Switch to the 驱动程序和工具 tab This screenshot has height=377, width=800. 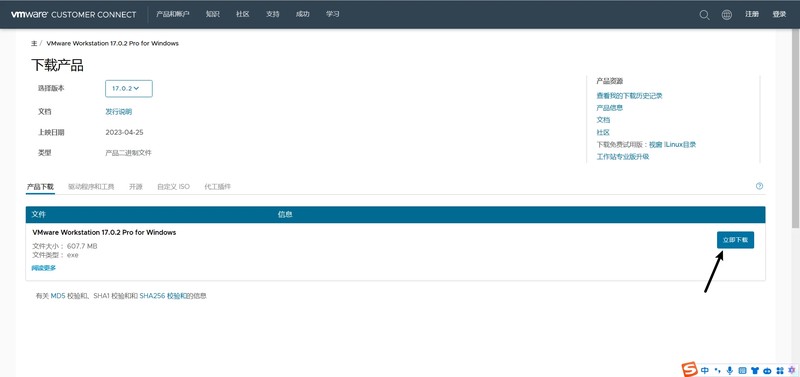pyautogui.click(x=91, y=187)
